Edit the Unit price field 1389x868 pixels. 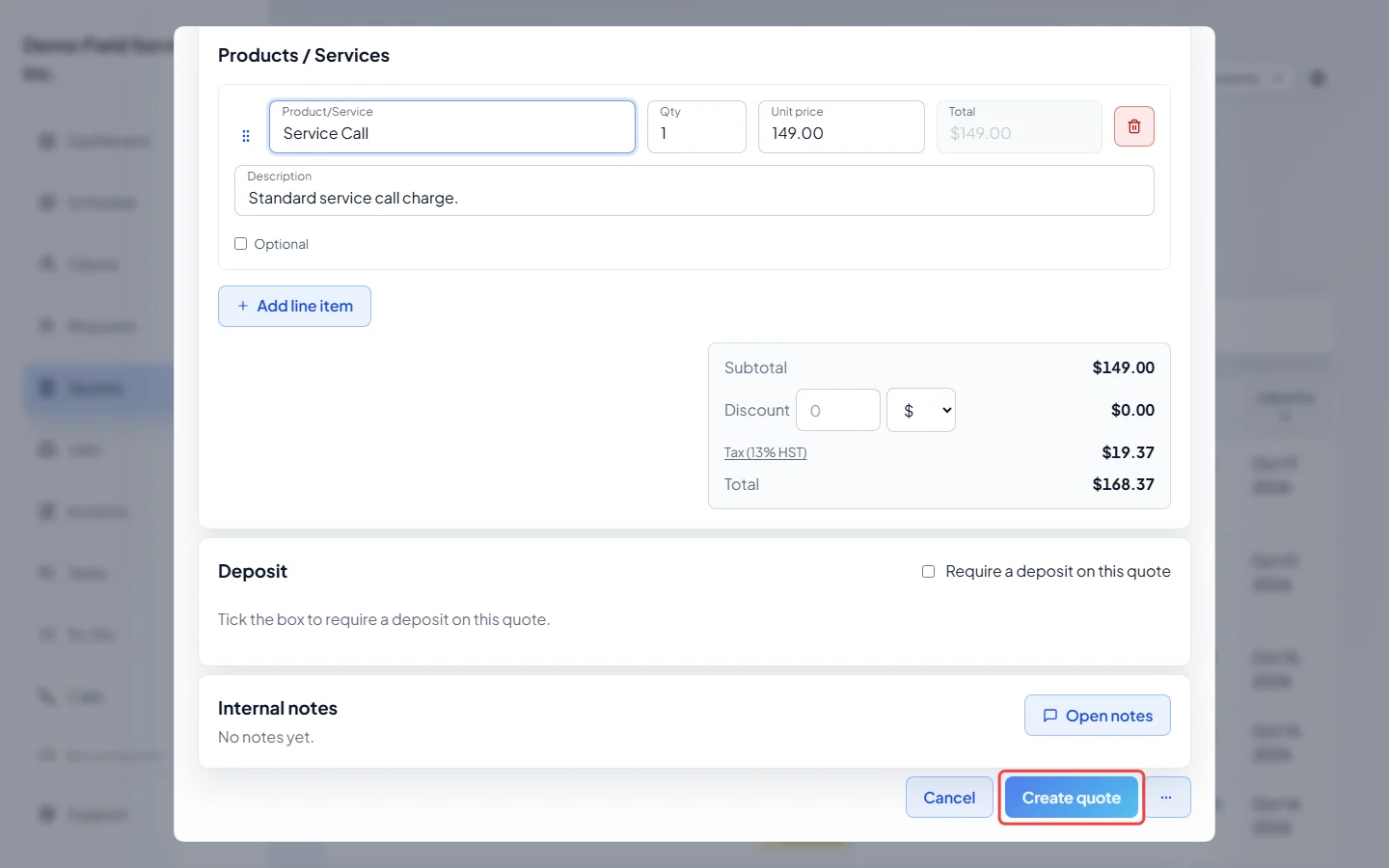[841, 126]
